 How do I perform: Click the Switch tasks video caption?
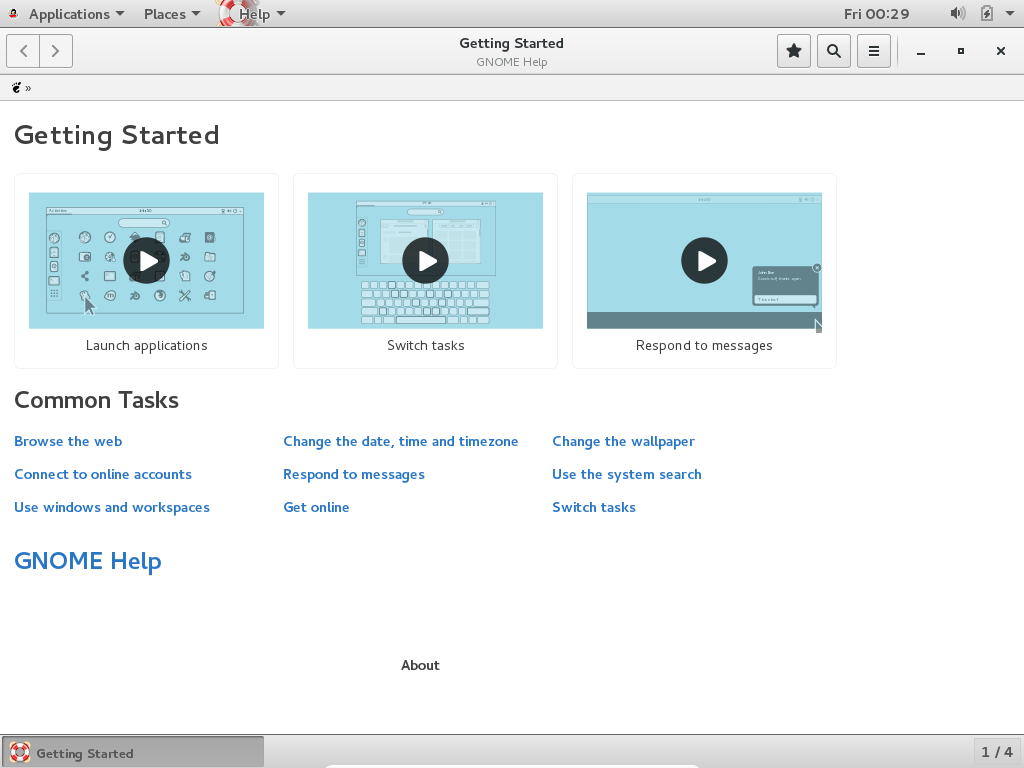[425, 345]
